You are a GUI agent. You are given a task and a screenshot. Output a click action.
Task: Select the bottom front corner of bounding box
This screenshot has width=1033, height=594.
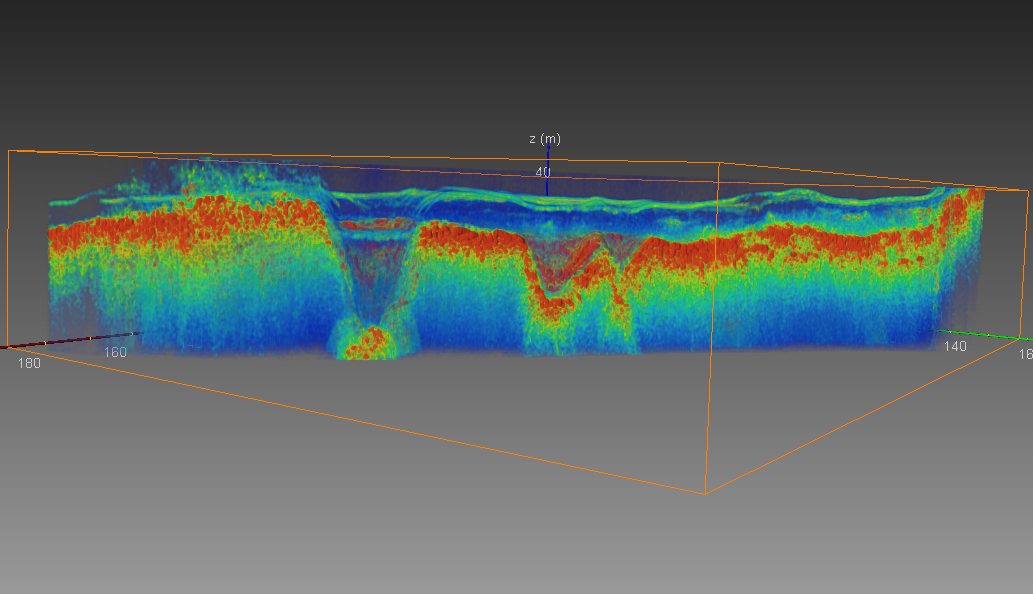[703, 493]
